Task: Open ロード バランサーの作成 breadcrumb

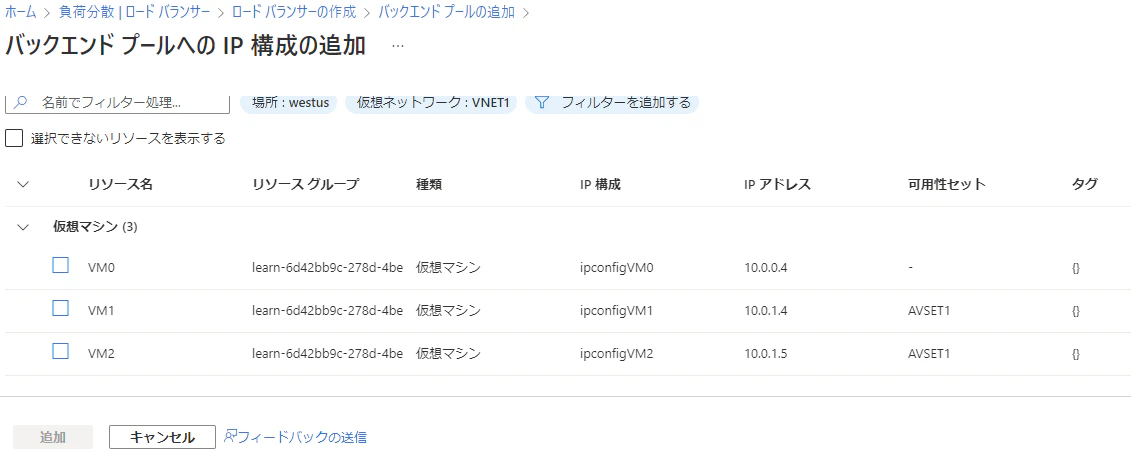Action: 294,12
